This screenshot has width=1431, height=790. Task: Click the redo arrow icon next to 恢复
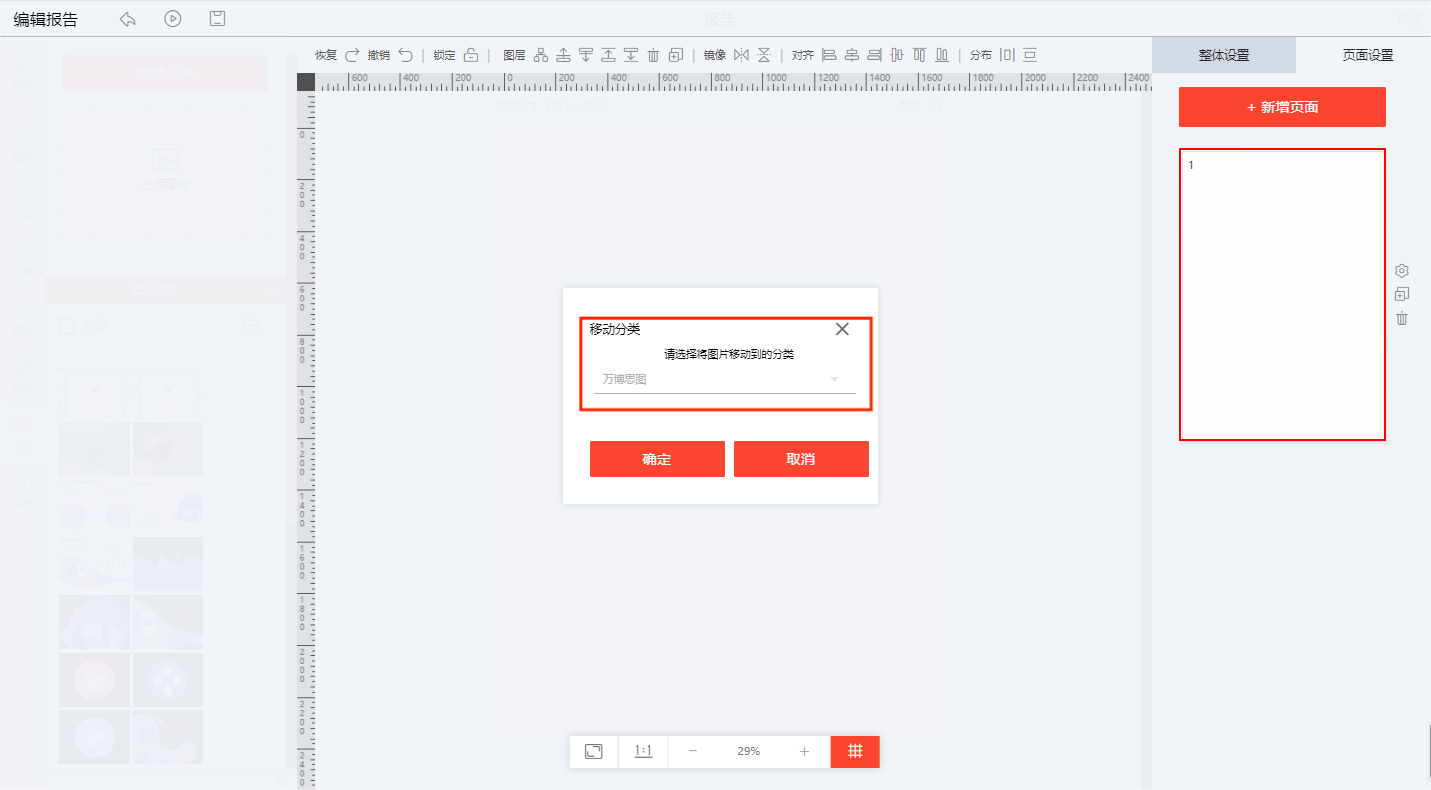(x=352, y=55)
